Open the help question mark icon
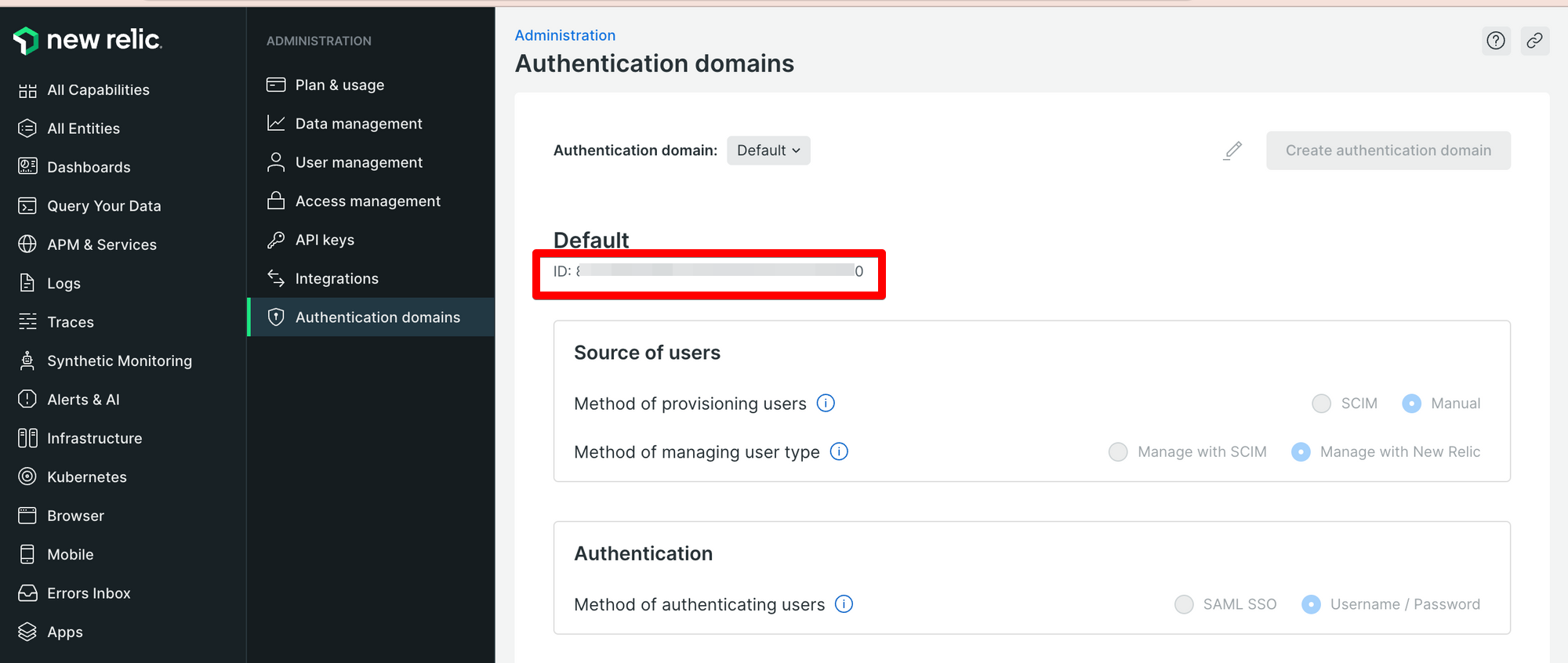 click(x=1496, y=41)
